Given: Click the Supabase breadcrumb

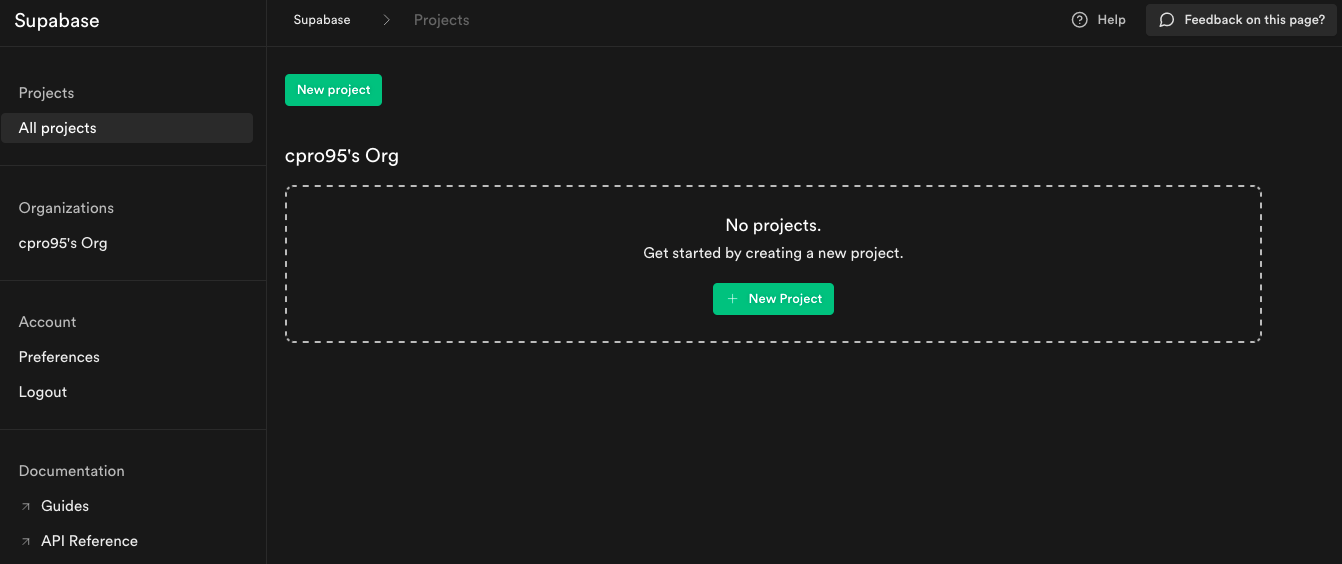Looking at the screenshot, I should pos(322,20).
